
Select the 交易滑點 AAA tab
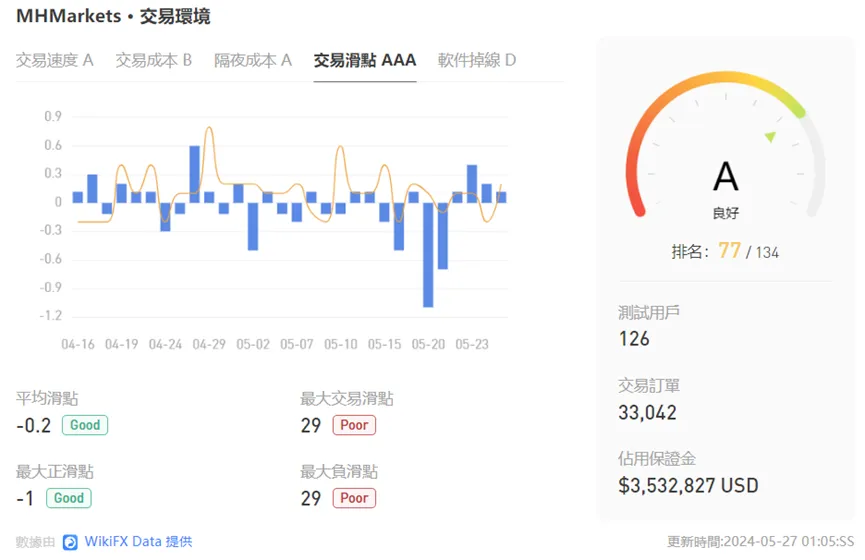365,60
